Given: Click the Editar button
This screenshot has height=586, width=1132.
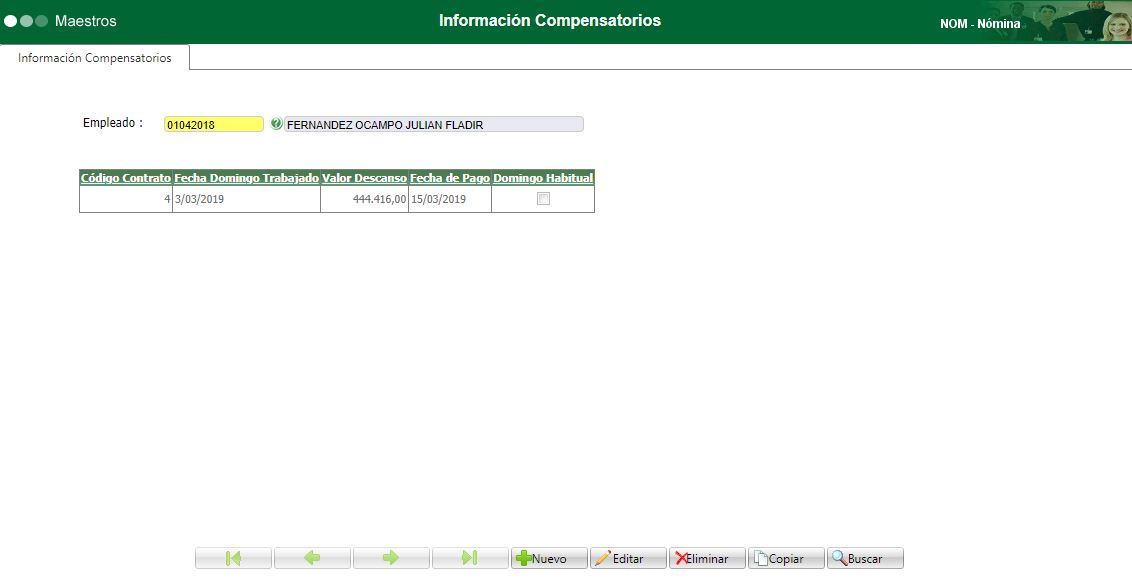Looking at the screenshot, I should (628, 558).
